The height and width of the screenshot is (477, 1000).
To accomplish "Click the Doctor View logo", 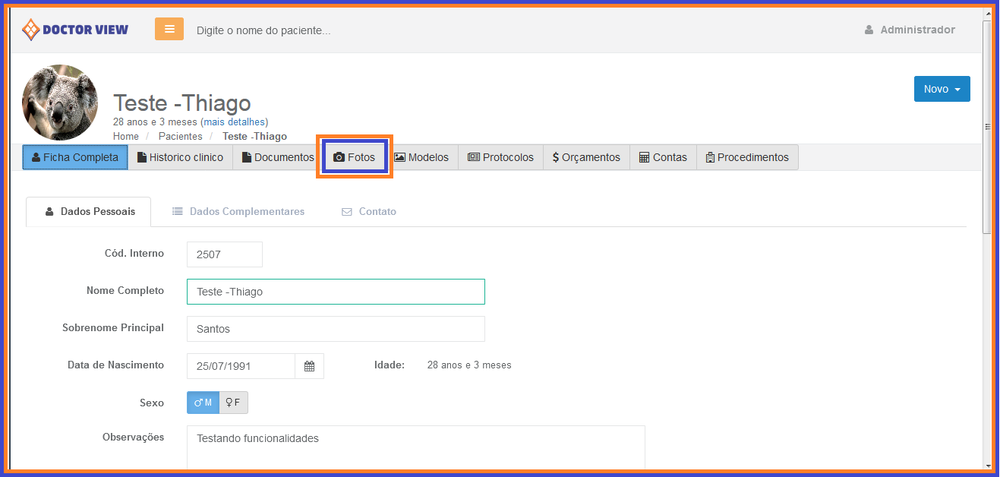I will click(x=76, y=29).
